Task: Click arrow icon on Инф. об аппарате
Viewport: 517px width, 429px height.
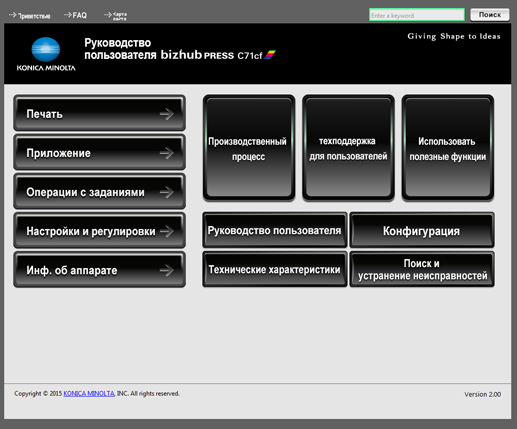Action: [167, 270]
